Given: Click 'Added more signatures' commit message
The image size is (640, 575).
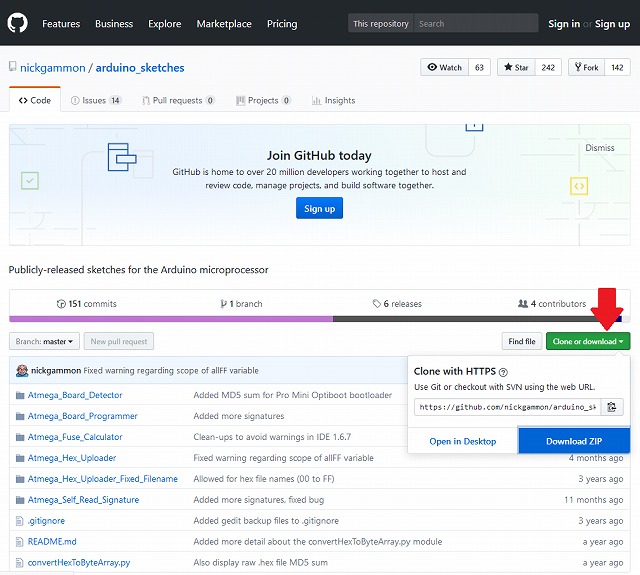Looking at the screenshot, I should coord(239,416).
